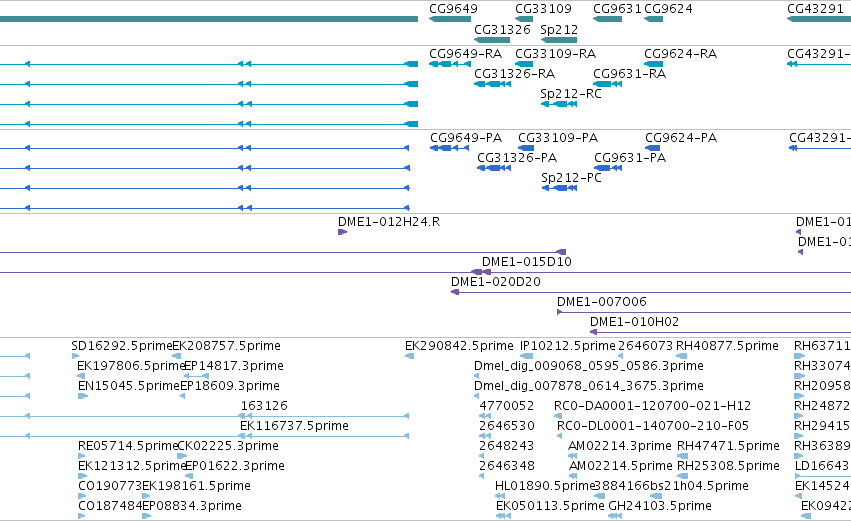Select the EP18609.3prime EST

(x=230, y=386)
